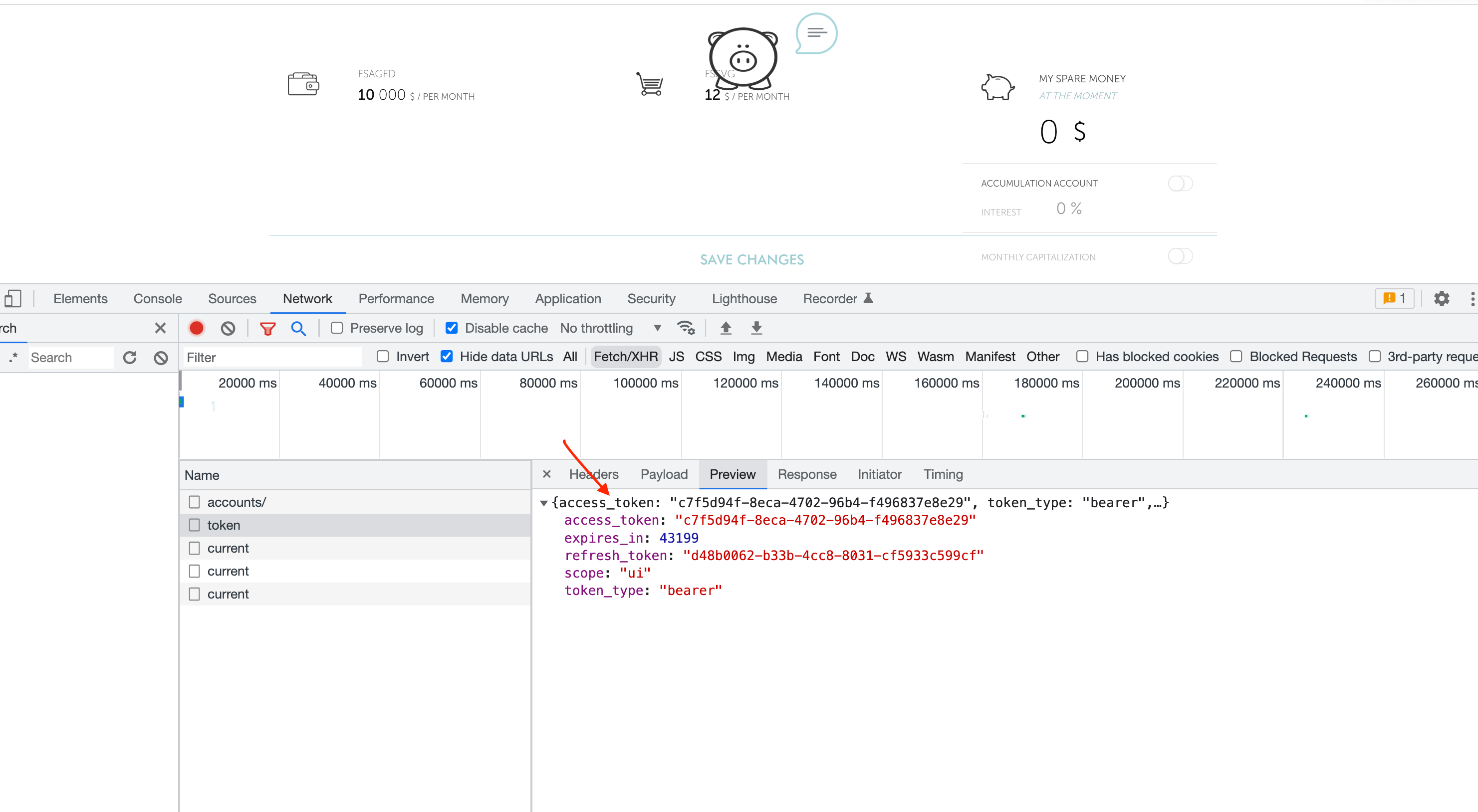This screenshot has height=812, width=1478.
Task: Open the Timing tab
Action: [943, 474]
